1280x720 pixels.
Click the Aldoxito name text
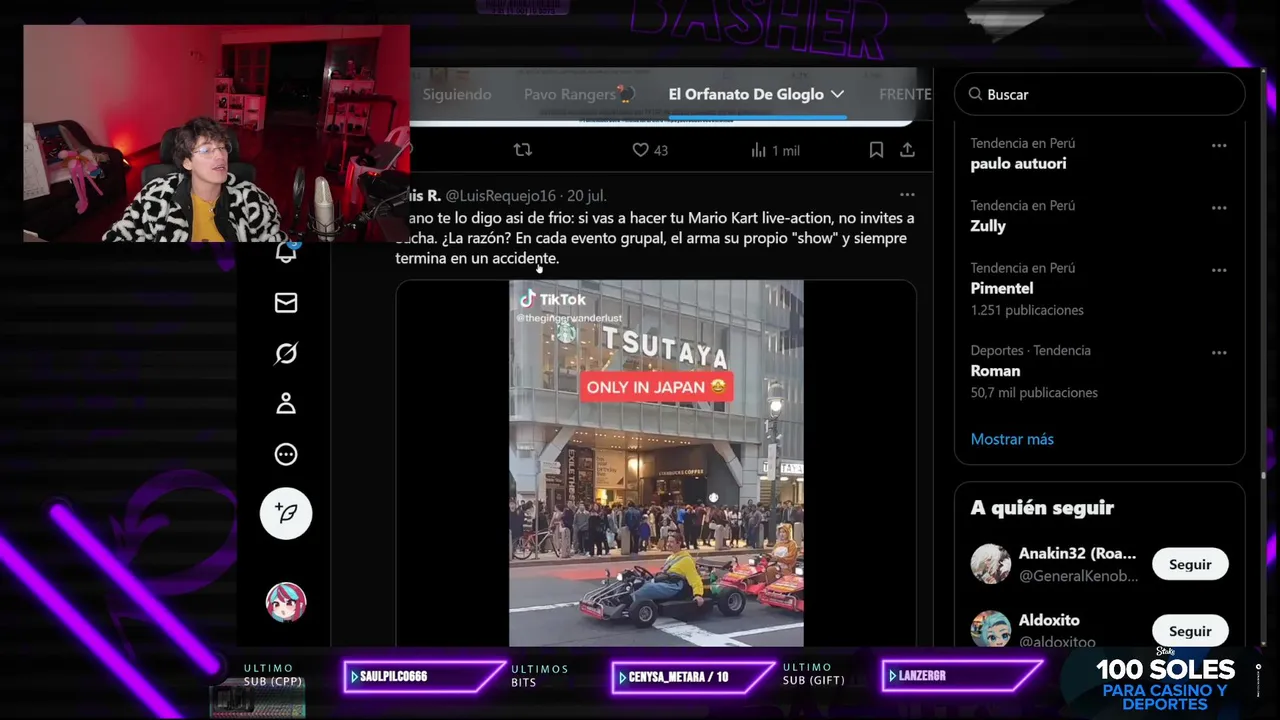[x=1049, y=620]
